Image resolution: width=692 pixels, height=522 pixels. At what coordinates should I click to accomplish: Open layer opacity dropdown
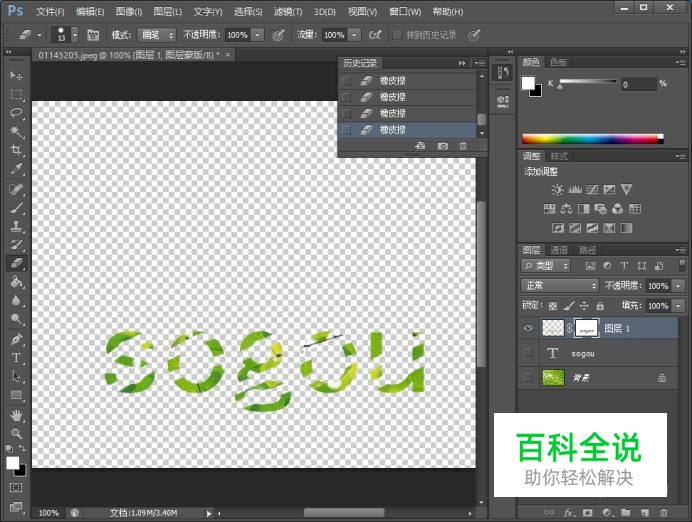tap(678, 286)
